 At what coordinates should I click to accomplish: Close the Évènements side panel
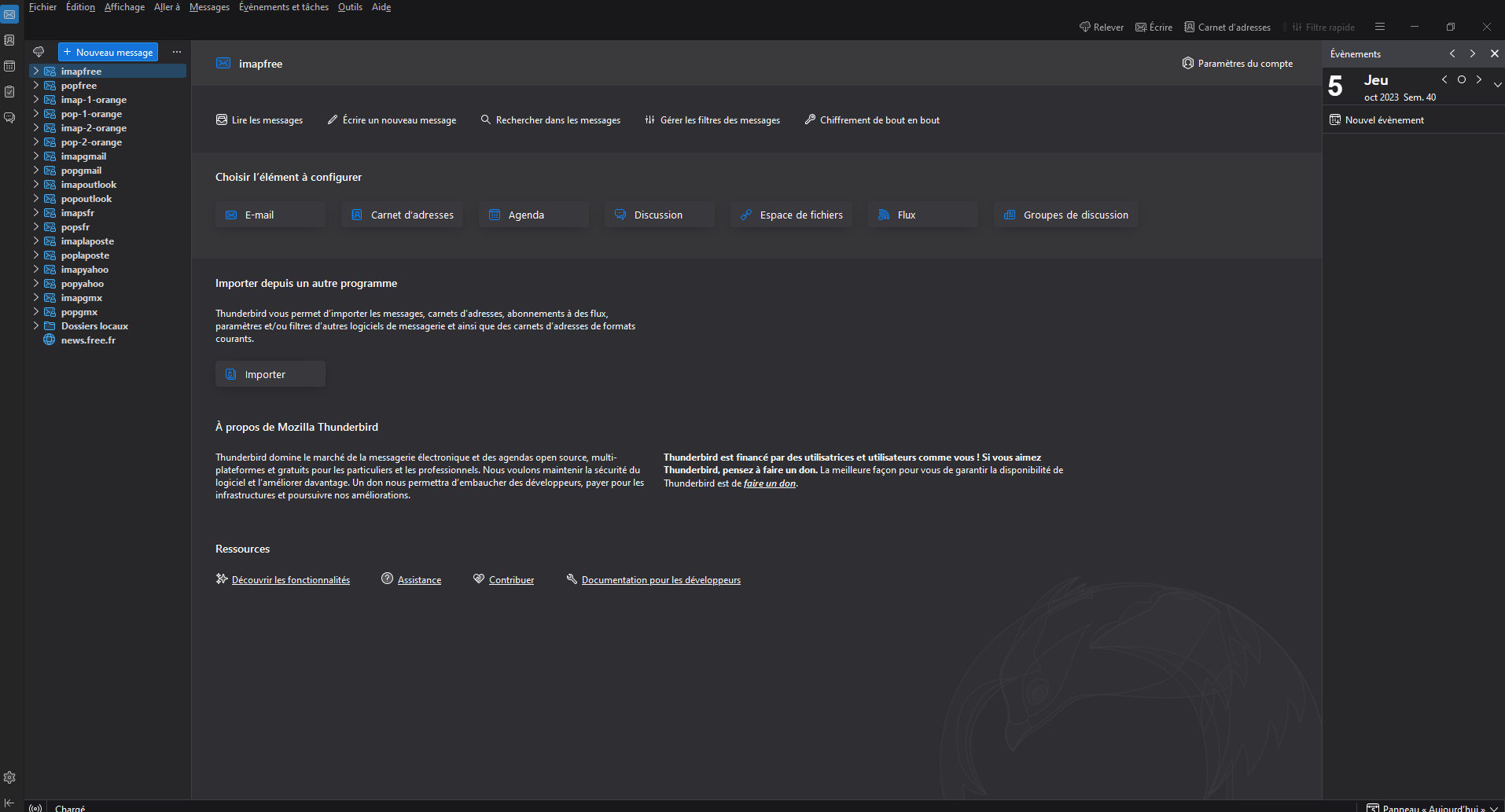coord(1494,53)
